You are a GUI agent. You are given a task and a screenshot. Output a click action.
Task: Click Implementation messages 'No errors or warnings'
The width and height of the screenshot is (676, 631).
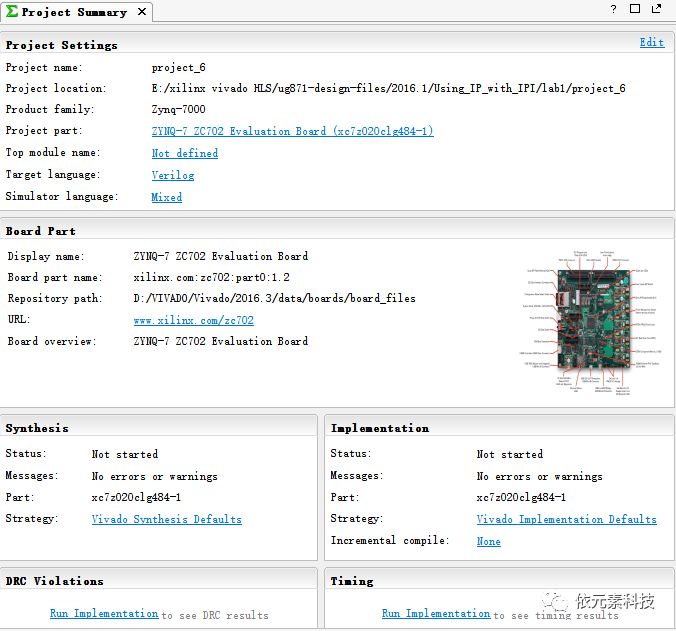coord(540,476)
